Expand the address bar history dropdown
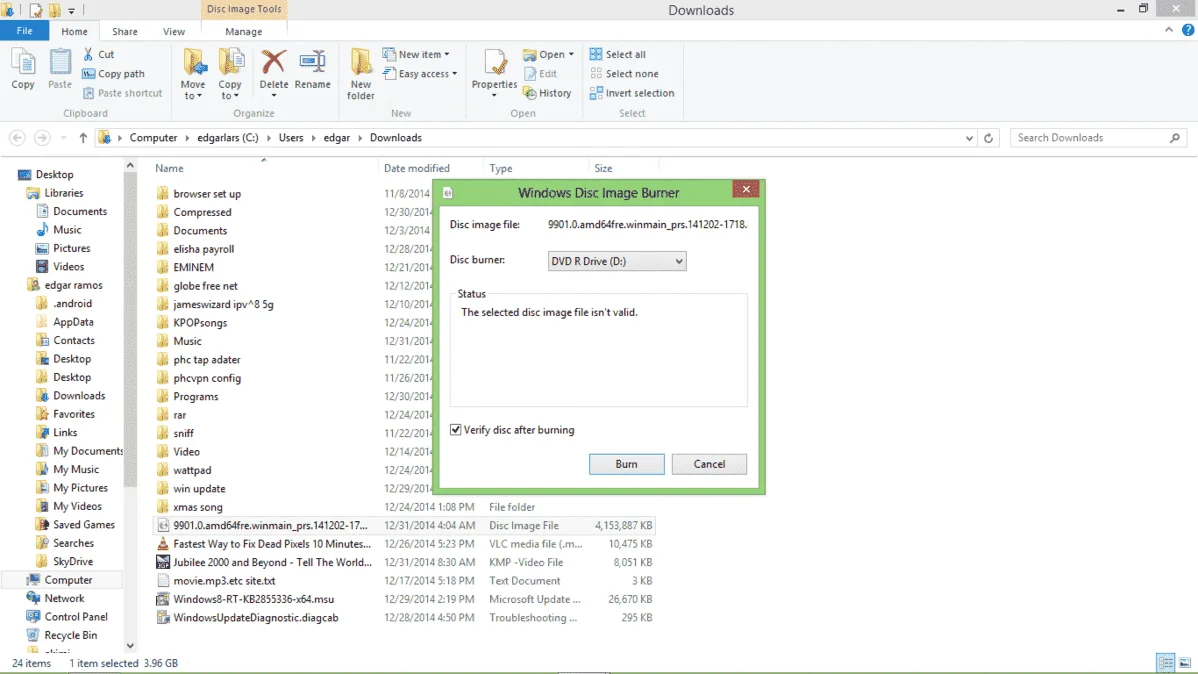This screenshot has width=1198, height=674. [x=969, y=138]
